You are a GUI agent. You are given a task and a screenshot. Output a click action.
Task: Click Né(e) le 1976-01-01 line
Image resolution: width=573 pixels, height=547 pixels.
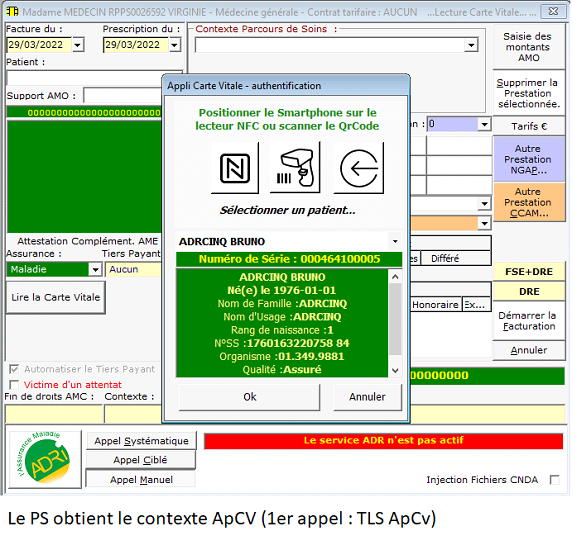282,290
